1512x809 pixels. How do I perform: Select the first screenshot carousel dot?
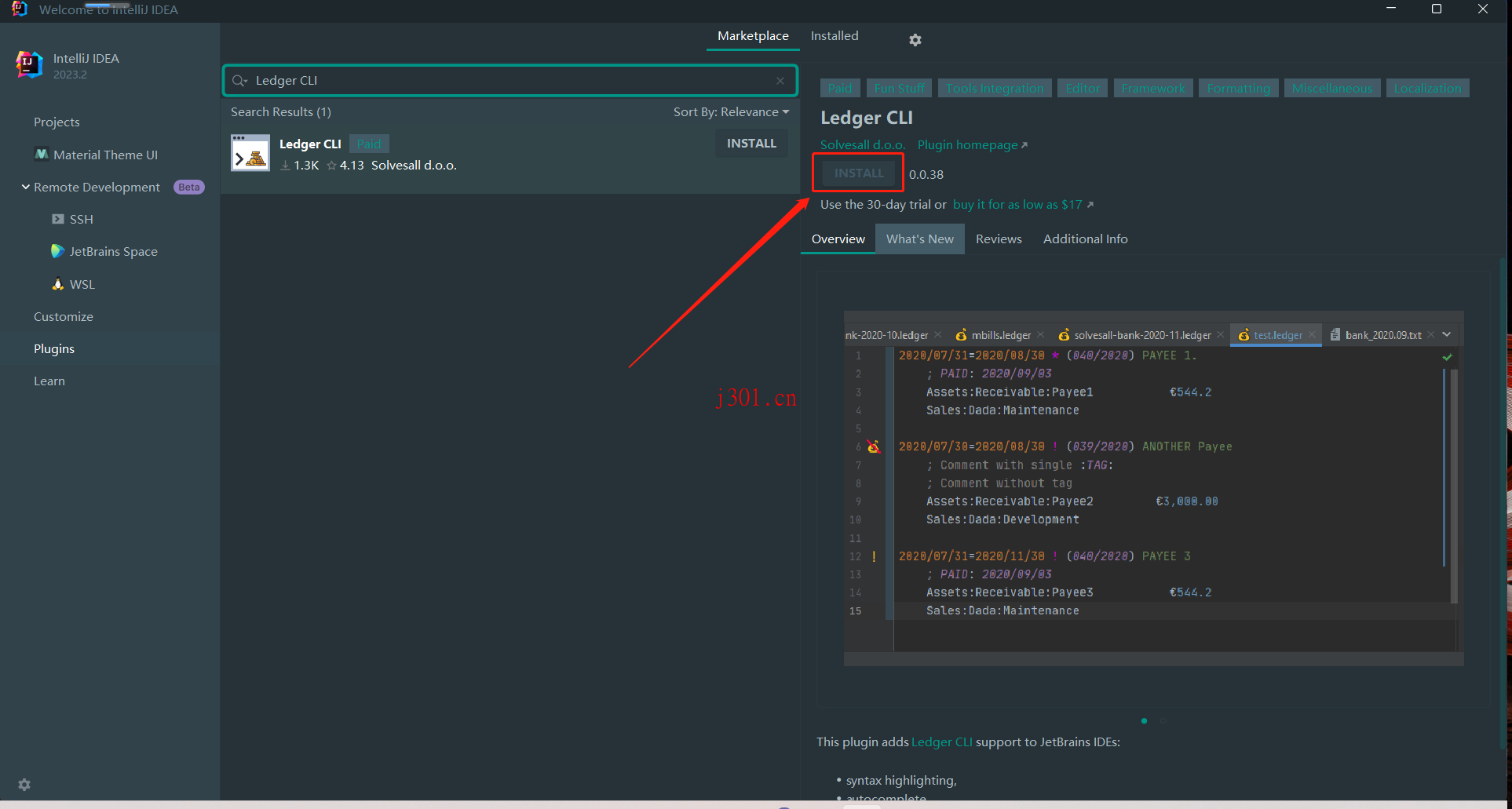1144,721
